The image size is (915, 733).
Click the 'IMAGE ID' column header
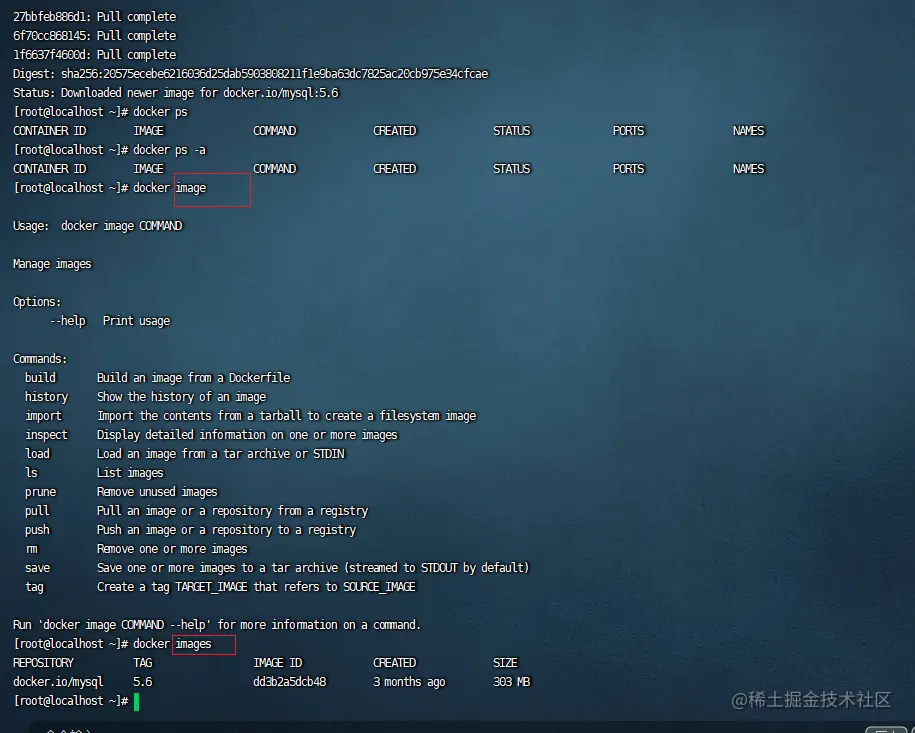coord(277,663)
